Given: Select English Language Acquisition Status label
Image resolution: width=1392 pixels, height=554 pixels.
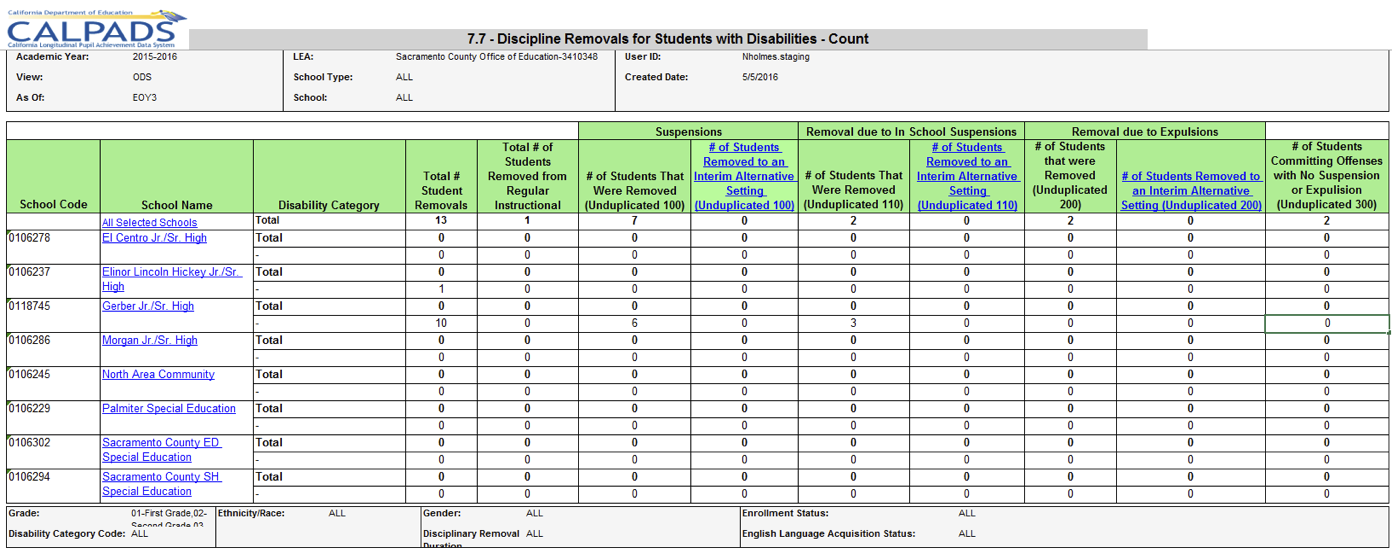Looking at the screenshot, I should (x=829, y=534).
